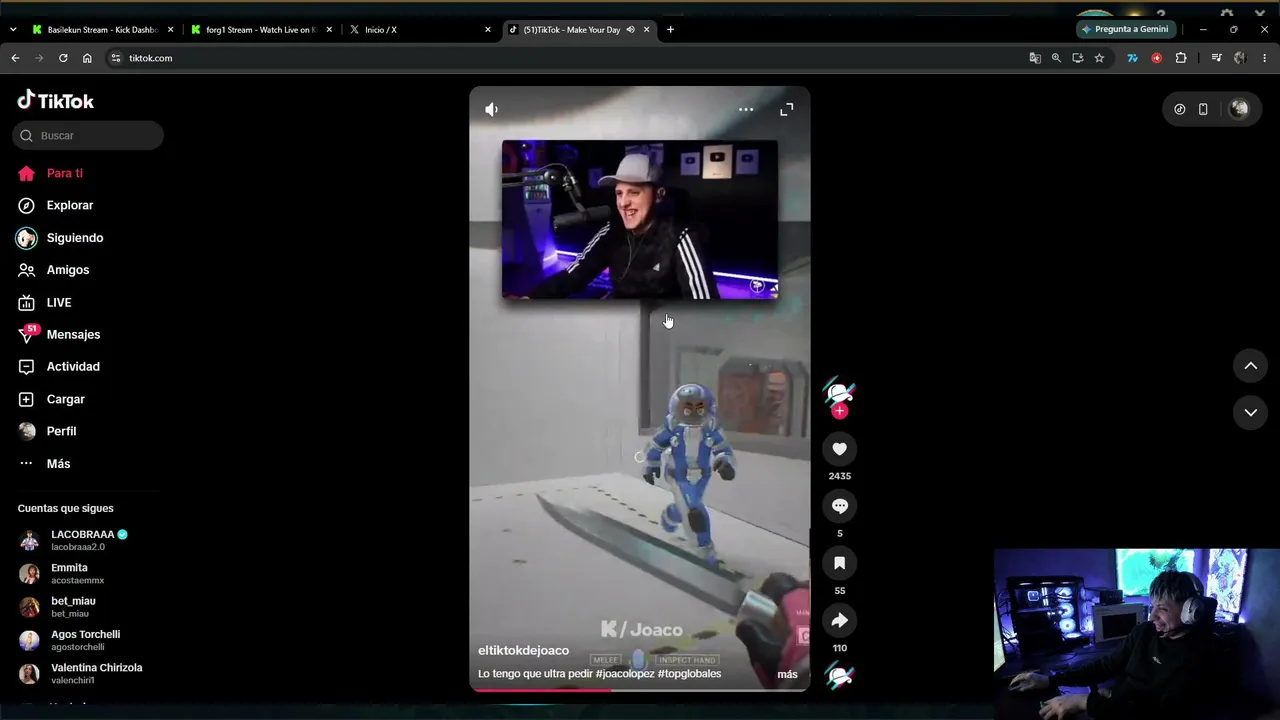Translate this page icon in address bar
The image size is (1280, 720).
pos(1035,58)
